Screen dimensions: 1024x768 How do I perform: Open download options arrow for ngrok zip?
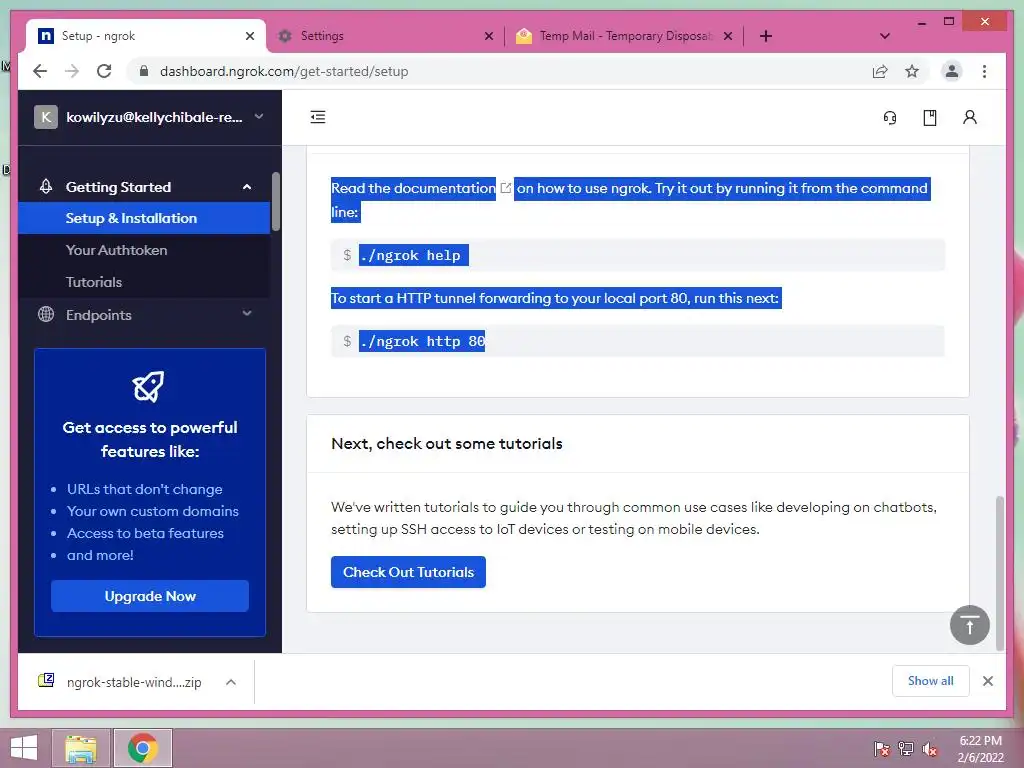pos(231,682)
